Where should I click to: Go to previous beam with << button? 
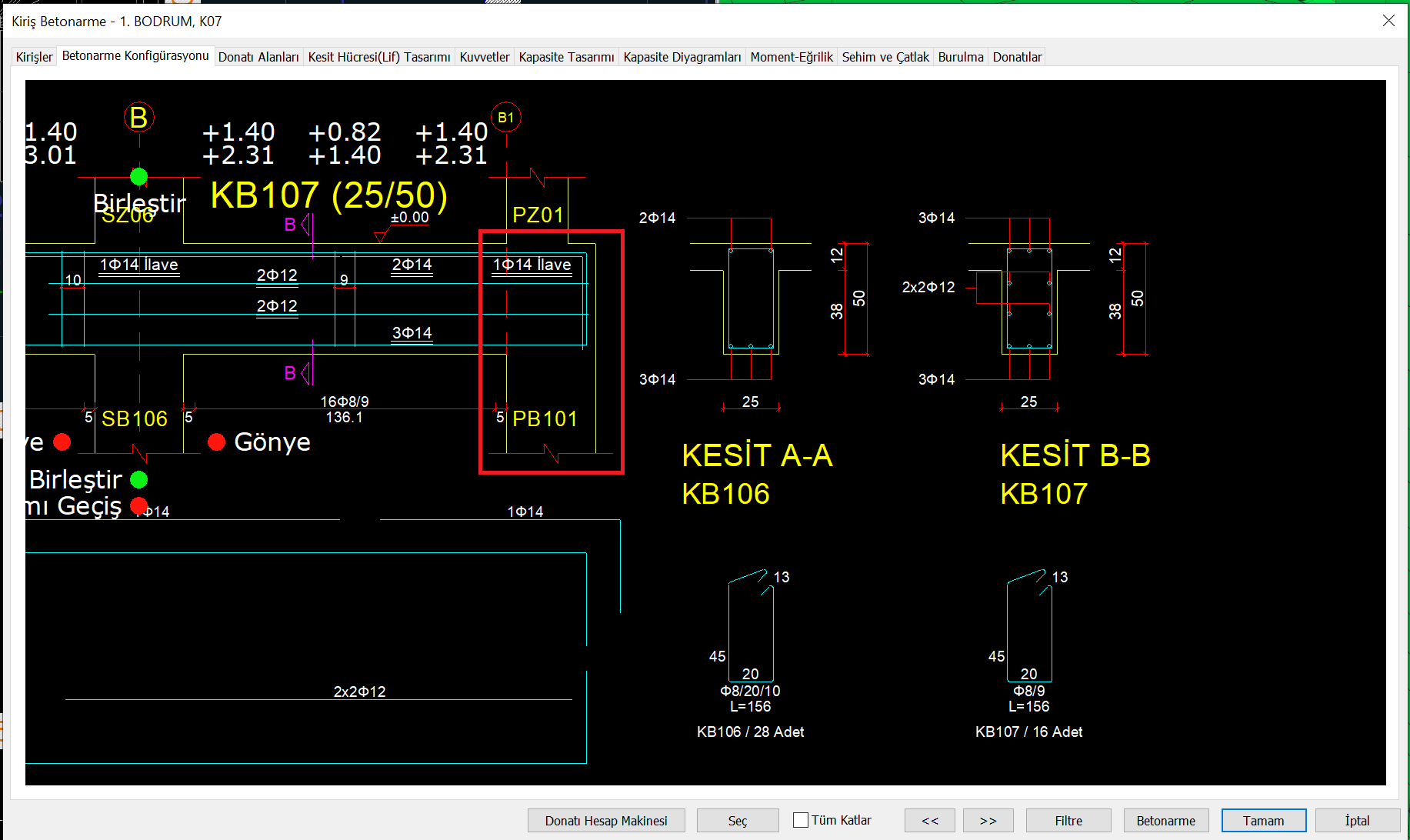930,821
